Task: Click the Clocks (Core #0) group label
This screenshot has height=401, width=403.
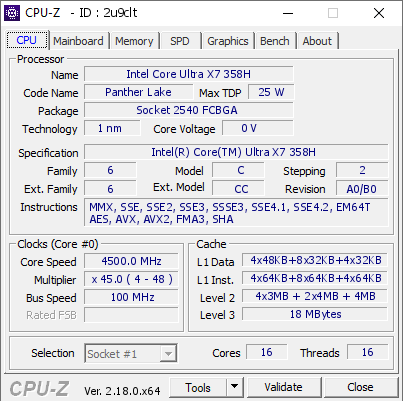Action: tap(58, 244)
